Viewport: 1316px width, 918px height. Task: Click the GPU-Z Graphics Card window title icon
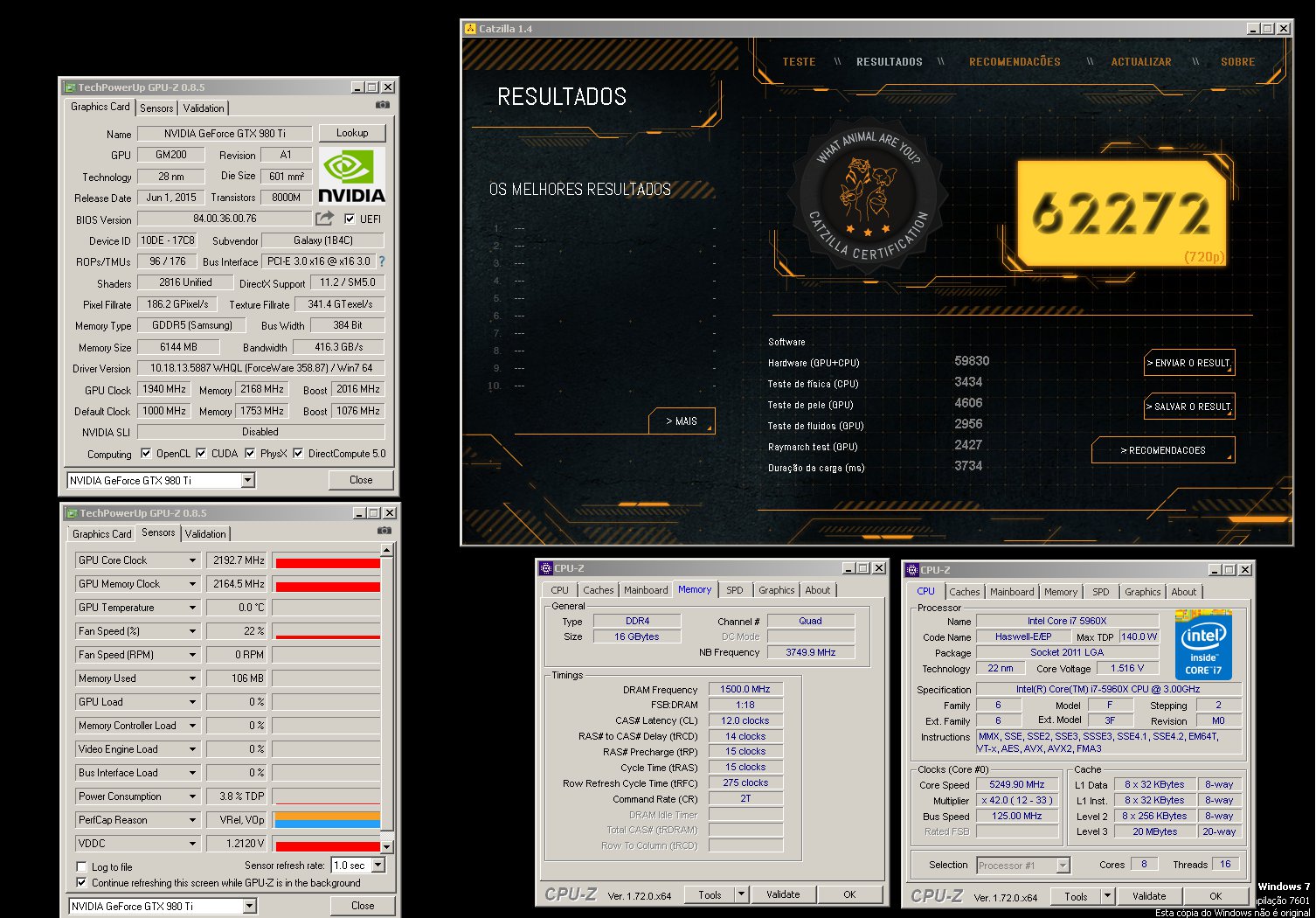pos(70,87)
